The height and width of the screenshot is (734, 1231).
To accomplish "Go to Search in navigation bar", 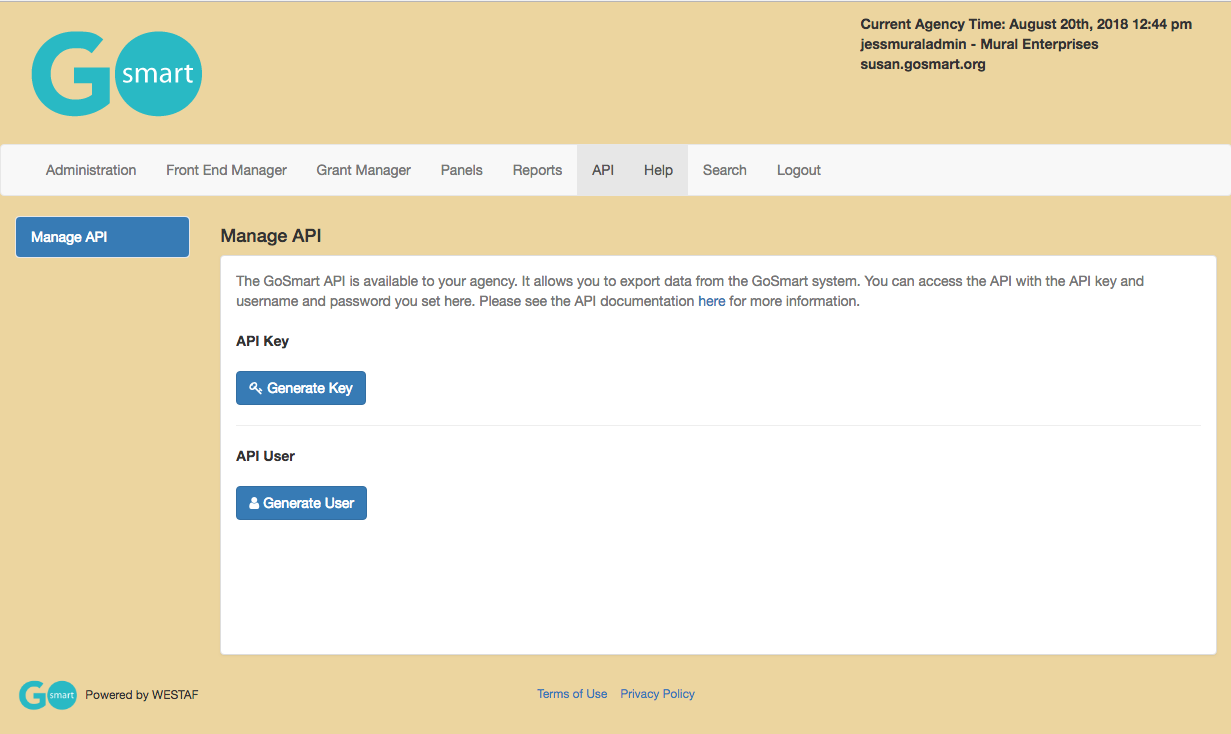I will [725, 170].
